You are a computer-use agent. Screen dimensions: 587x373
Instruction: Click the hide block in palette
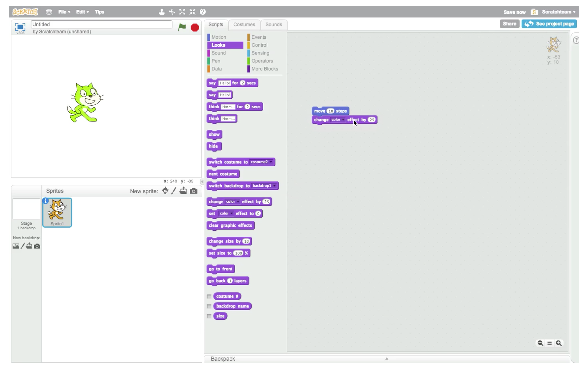pyautogui.click(x=214, y=146)
